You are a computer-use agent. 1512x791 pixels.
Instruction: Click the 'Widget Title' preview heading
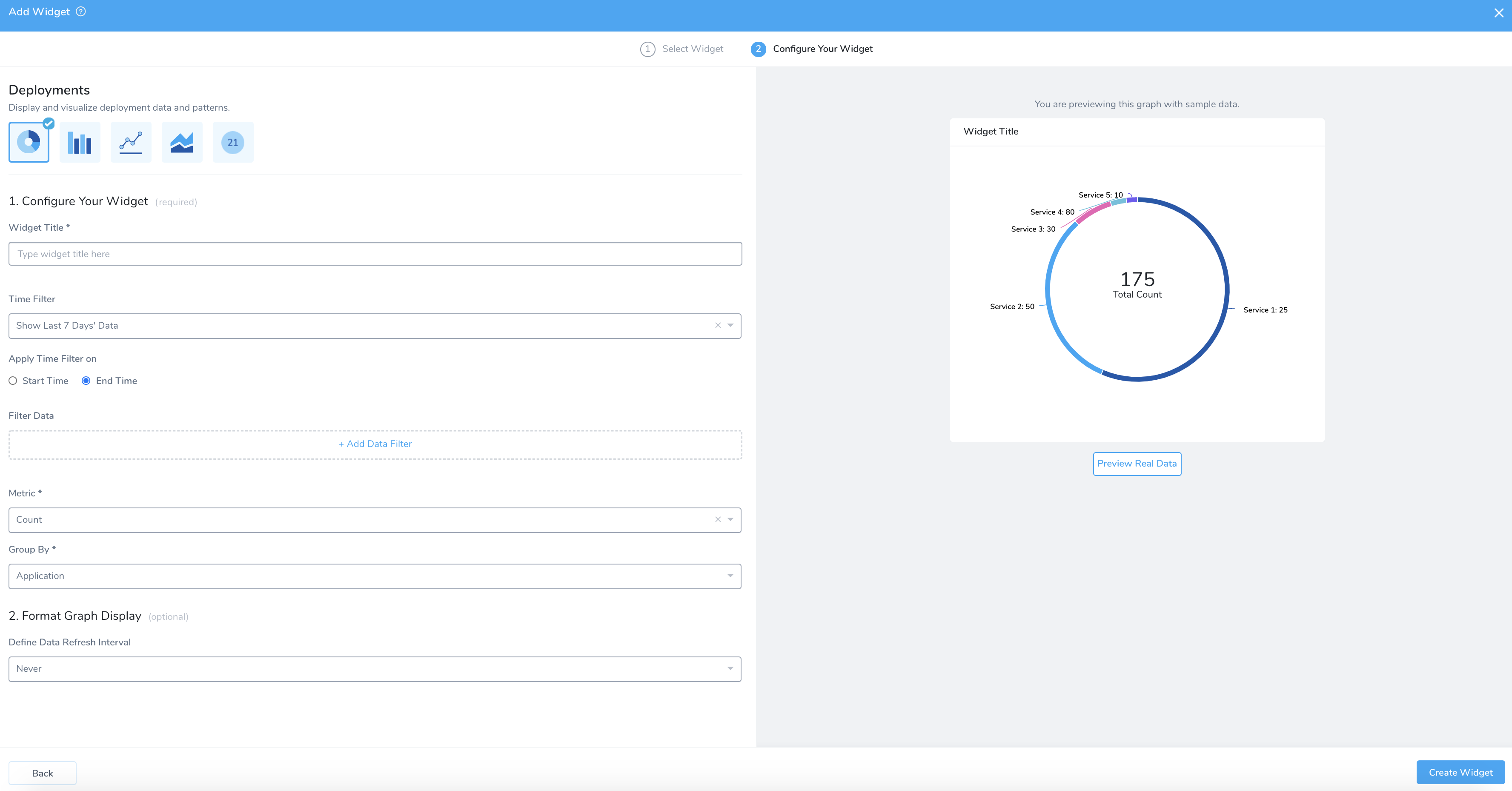coord(991,132)
